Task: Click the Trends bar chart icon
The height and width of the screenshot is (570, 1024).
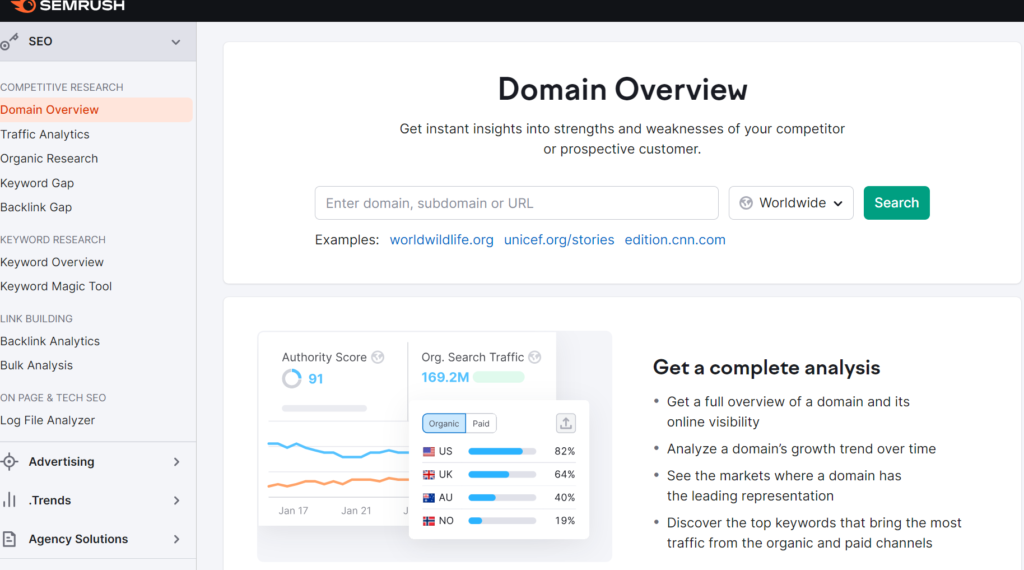Action: [x=9, y=500]
